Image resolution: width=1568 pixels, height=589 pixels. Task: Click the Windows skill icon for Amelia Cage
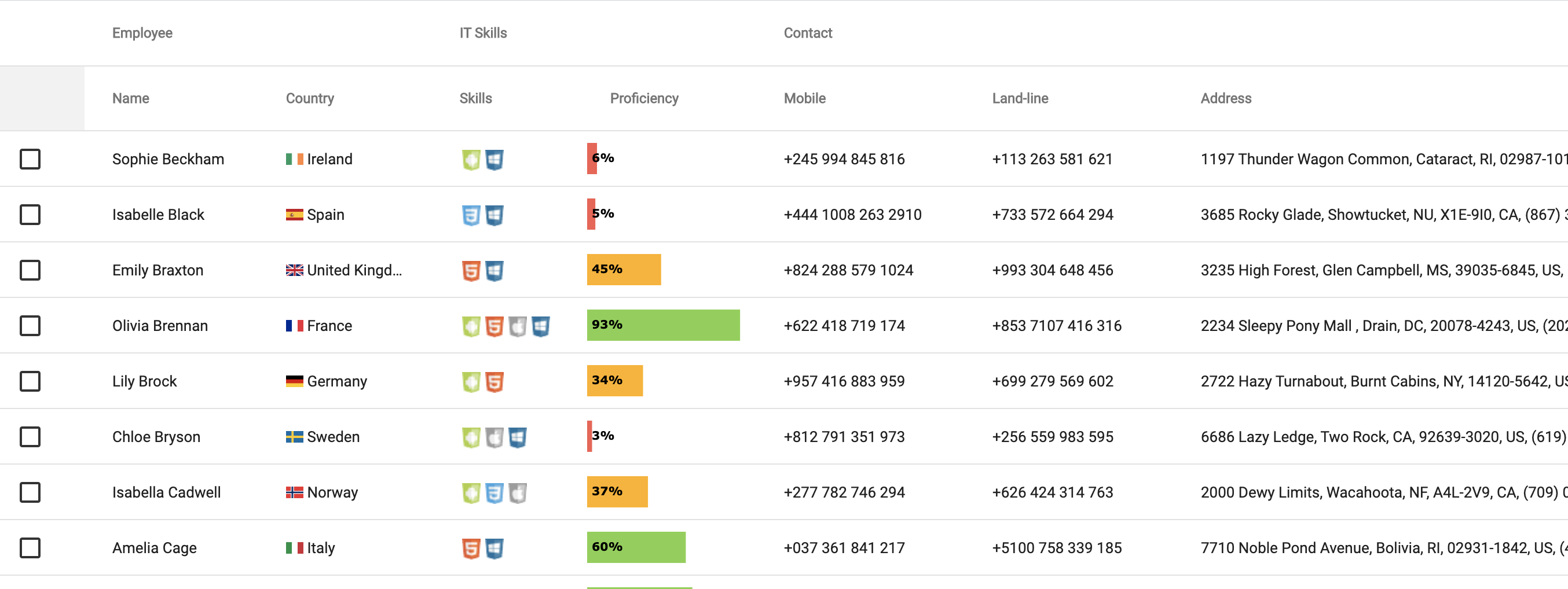point(494,548)
